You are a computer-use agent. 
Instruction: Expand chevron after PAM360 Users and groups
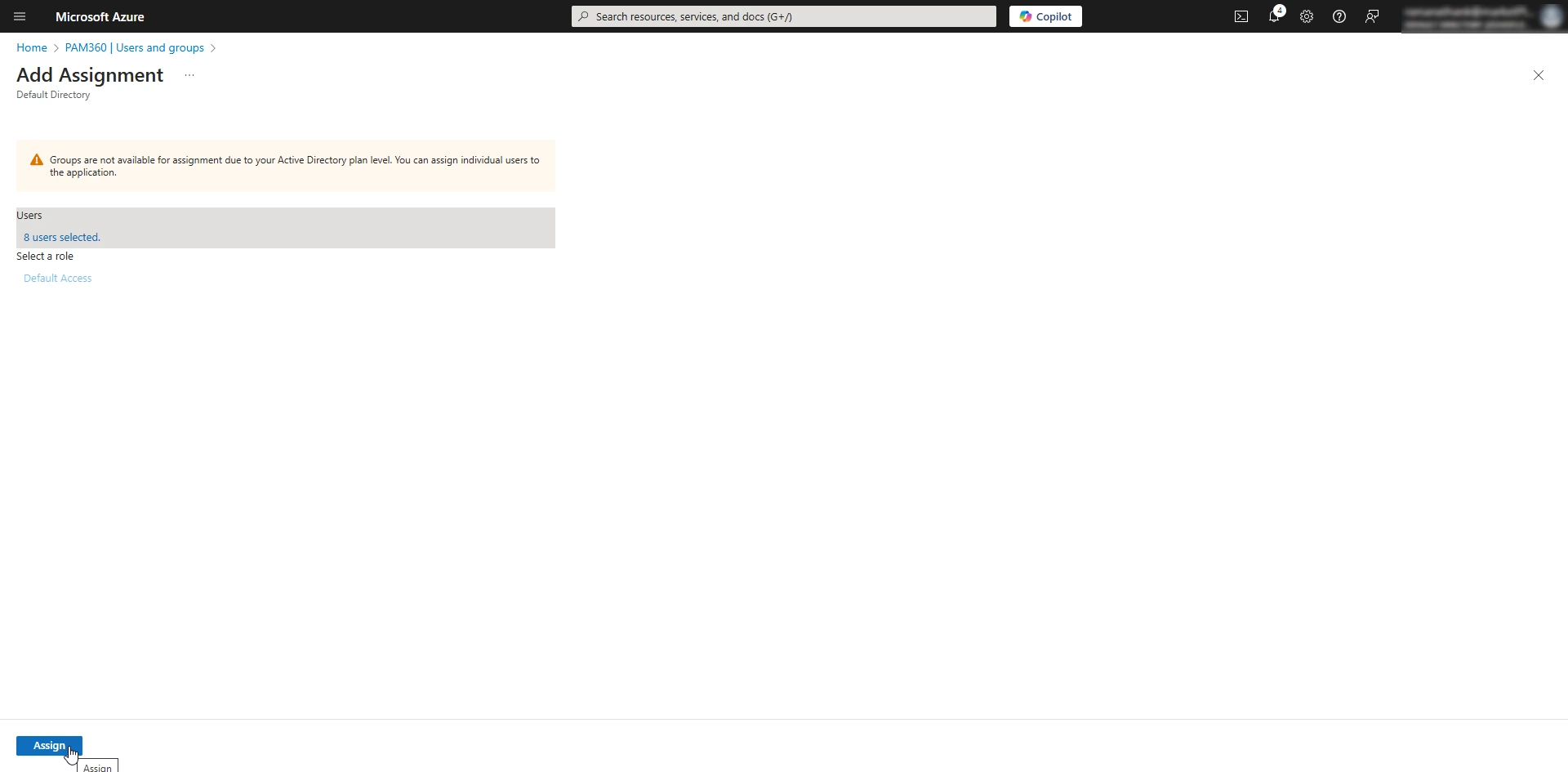[x=213, y=48]
